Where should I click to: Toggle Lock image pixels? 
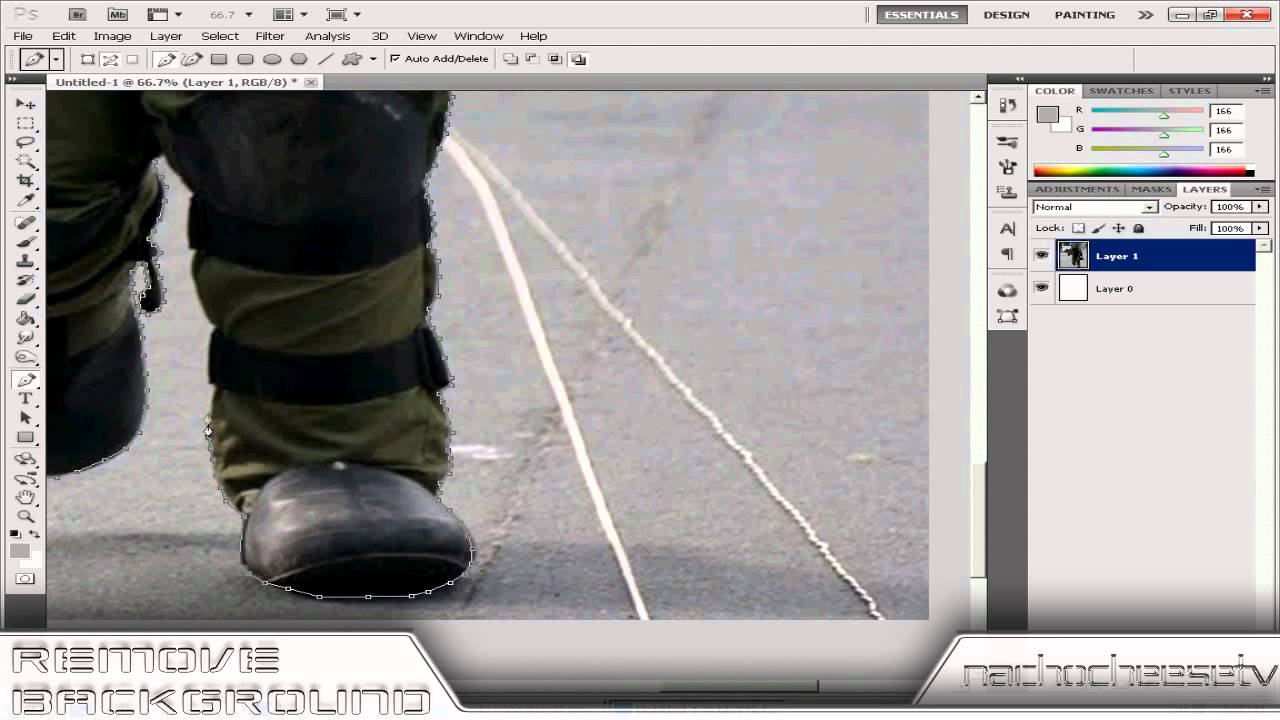(x=1098, y=229)
